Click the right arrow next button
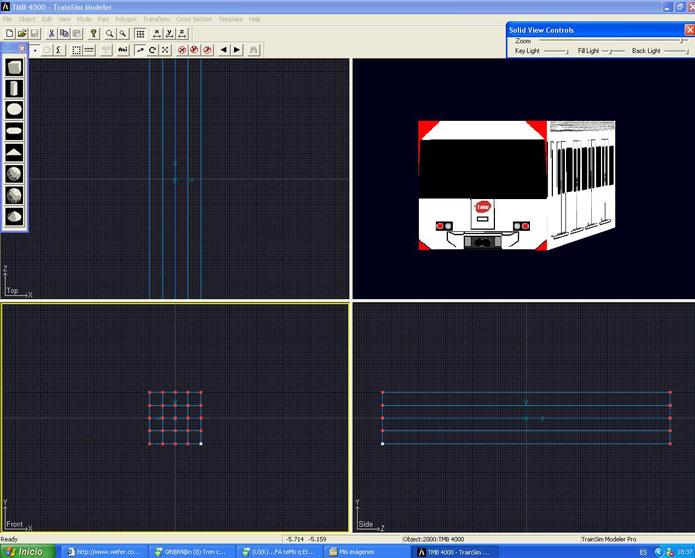 pos(238,49)
